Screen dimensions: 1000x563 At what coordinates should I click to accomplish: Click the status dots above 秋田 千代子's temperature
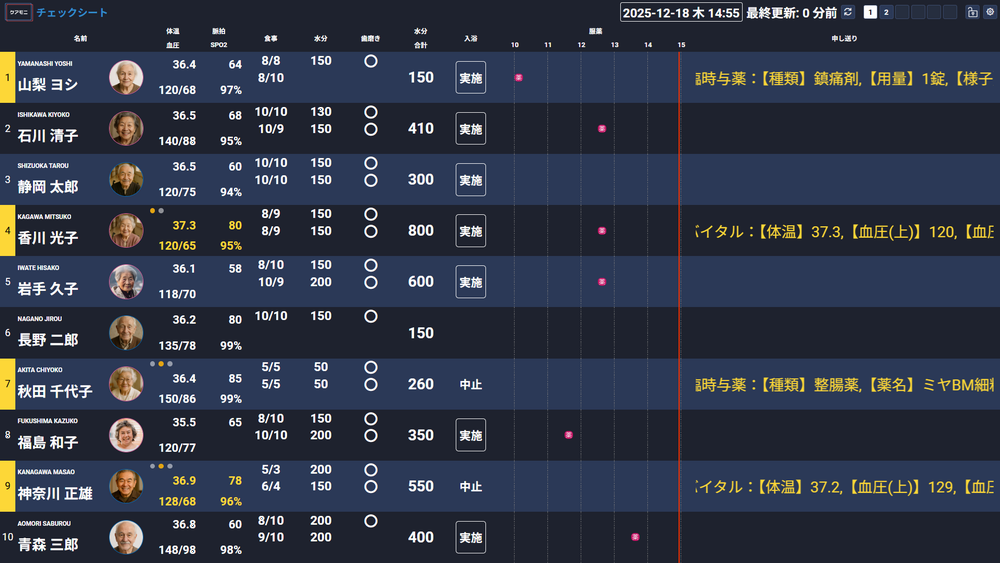click(x=161, y=364)
